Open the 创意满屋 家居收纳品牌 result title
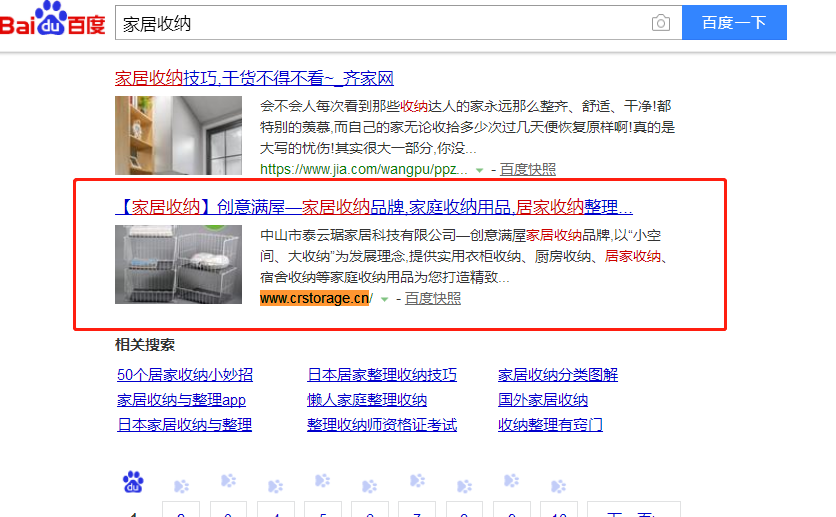This screenshot has width=836, height=517. coord(374,207)
